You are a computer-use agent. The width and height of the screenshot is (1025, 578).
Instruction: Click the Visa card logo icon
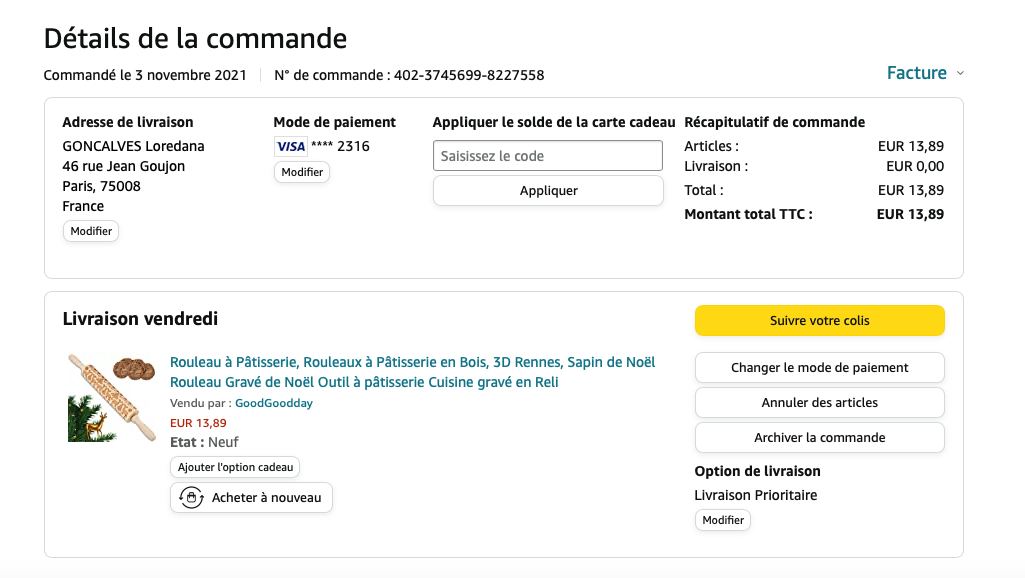(x=290, y=146)
